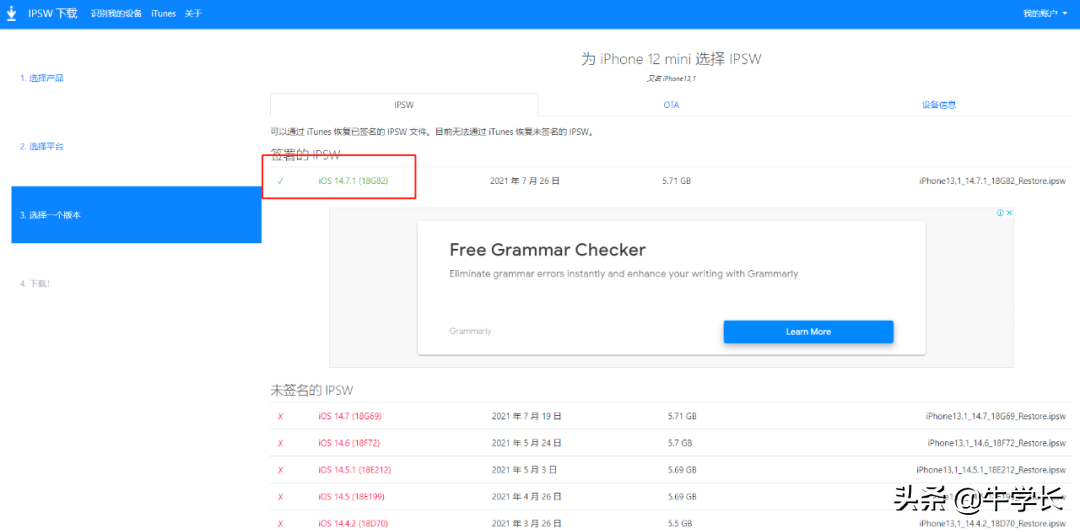Image resolution: width=1080 pixels, height=529 pixels.
Task: Select unsigned iOS 14.7 (18G69)
Action: pyautogui.click(x=351, y=416)
